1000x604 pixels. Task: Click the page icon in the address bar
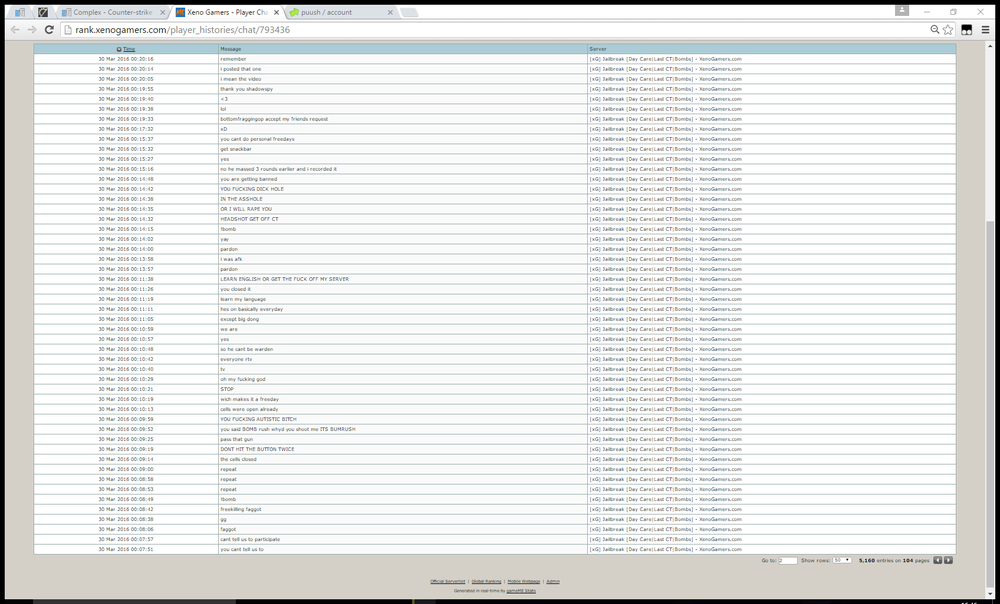pos(68,30)
